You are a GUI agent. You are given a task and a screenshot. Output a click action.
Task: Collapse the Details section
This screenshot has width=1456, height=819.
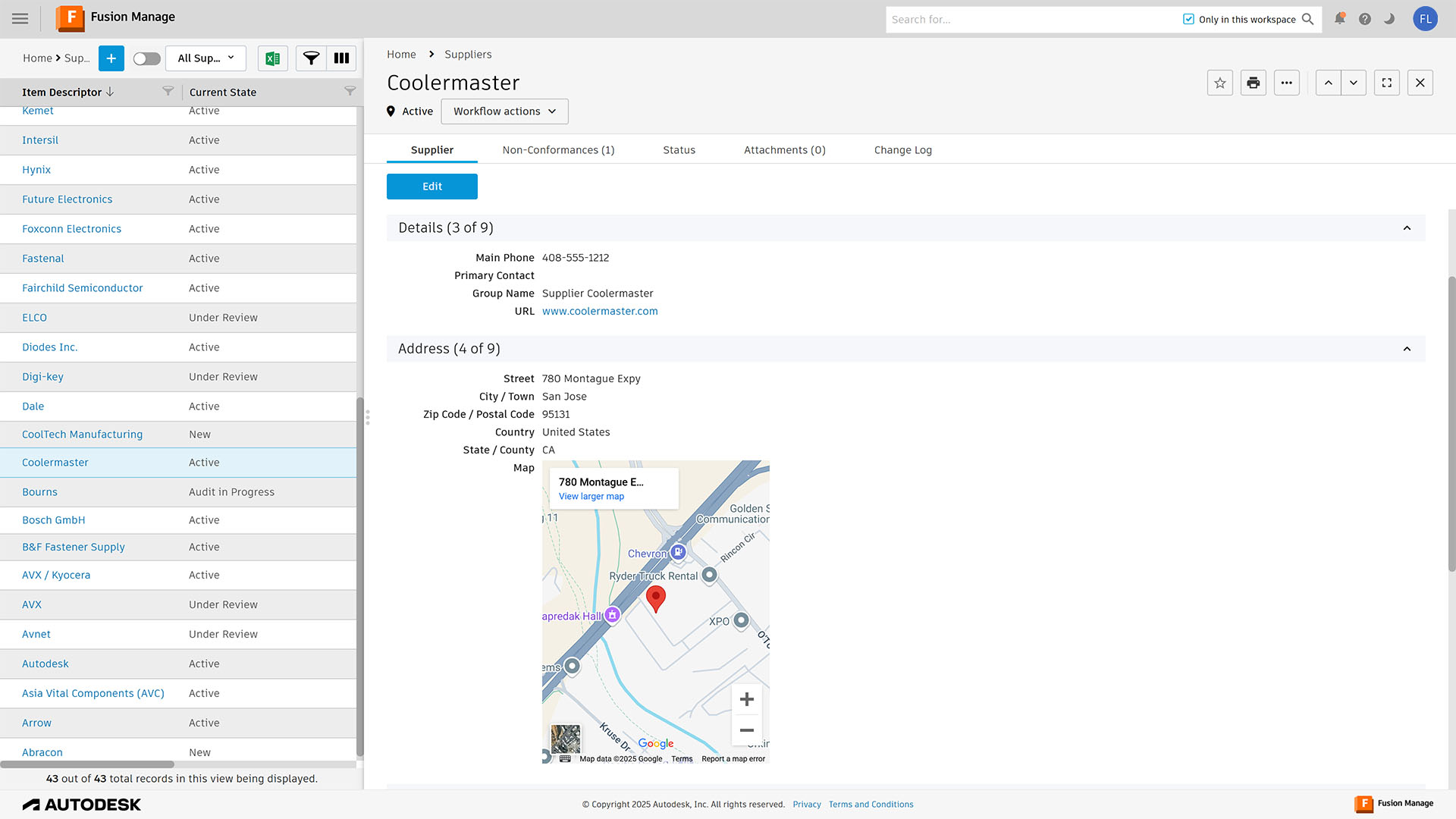click(1407, 228)
